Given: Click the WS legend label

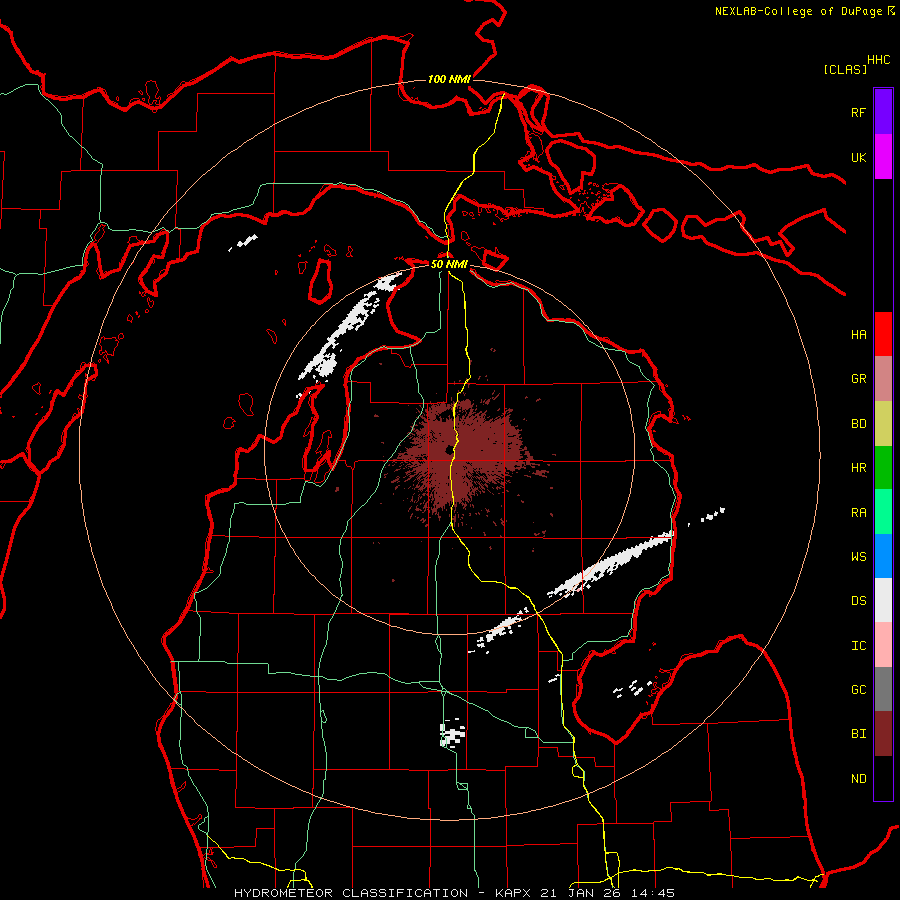Looking at the screenshot, I should click(859, 556).
